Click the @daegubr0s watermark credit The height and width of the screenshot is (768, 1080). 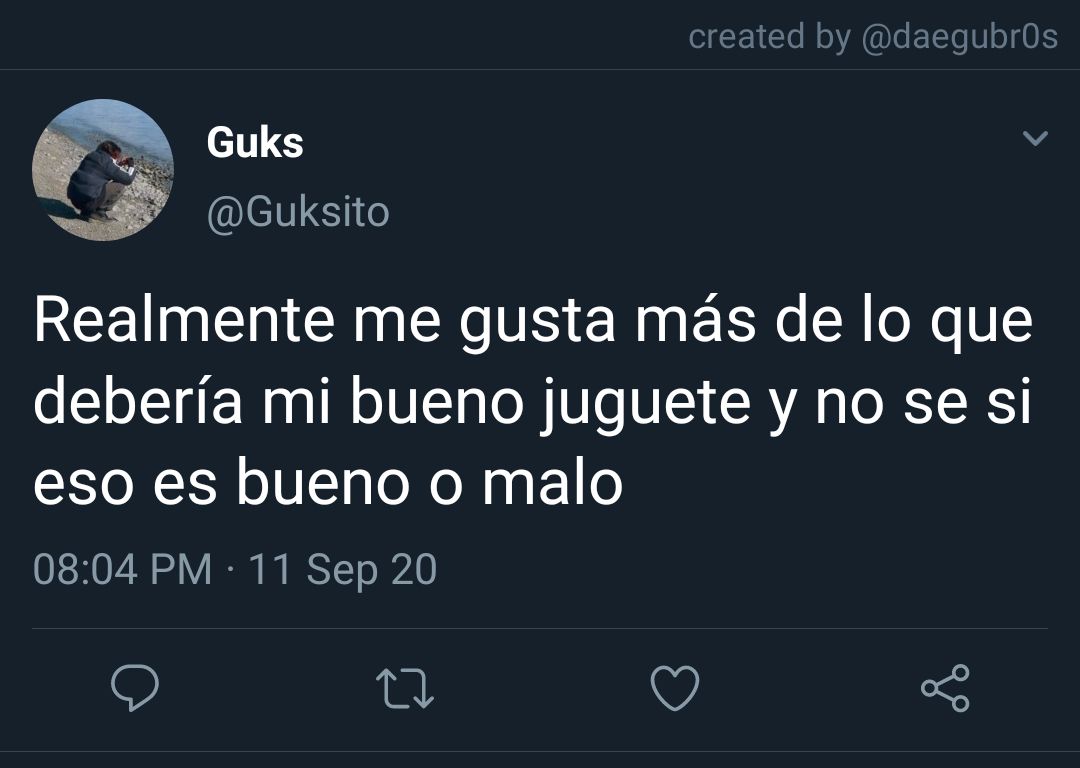click(959, 37)
